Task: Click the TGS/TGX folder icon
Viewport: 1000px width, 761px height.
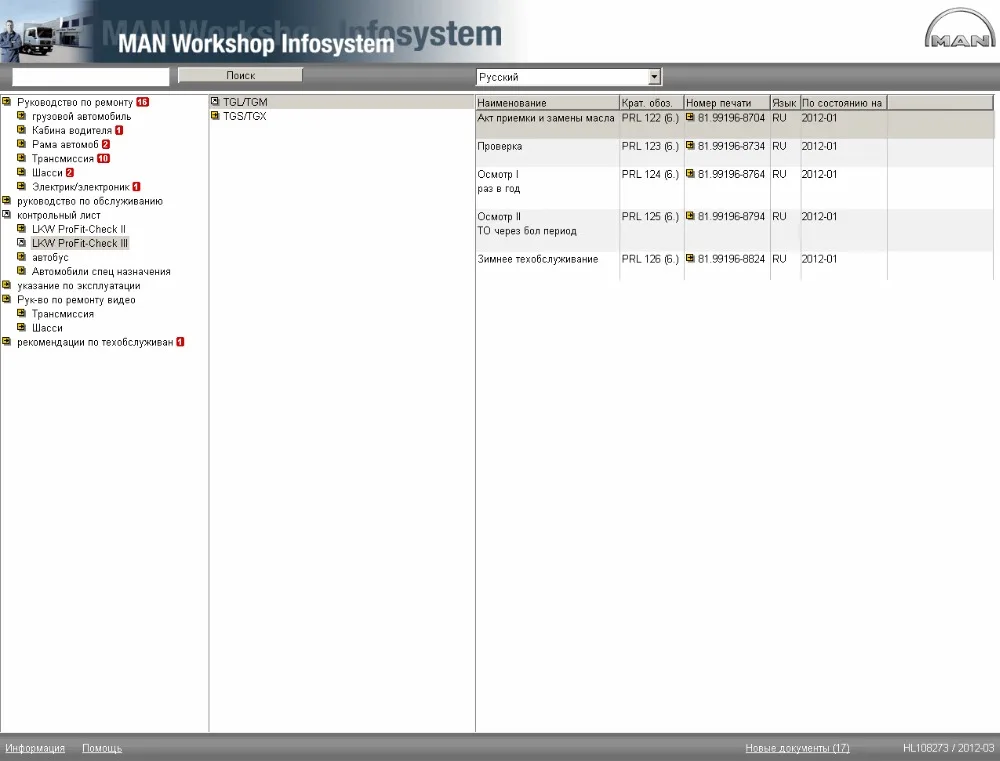Action: click(215, 115)
